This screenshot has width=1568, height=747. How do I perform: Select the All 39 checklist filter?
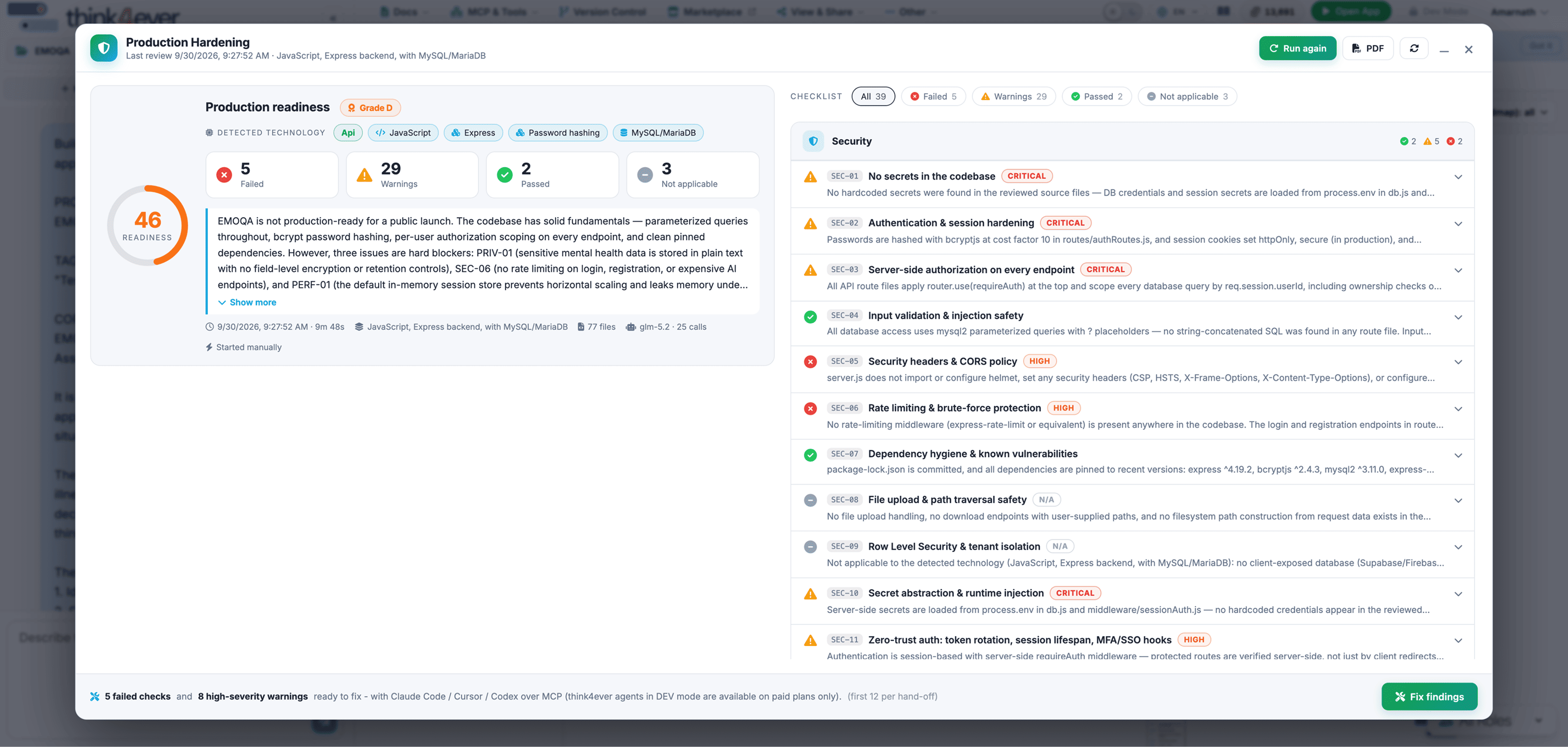[x=873, y=96]
